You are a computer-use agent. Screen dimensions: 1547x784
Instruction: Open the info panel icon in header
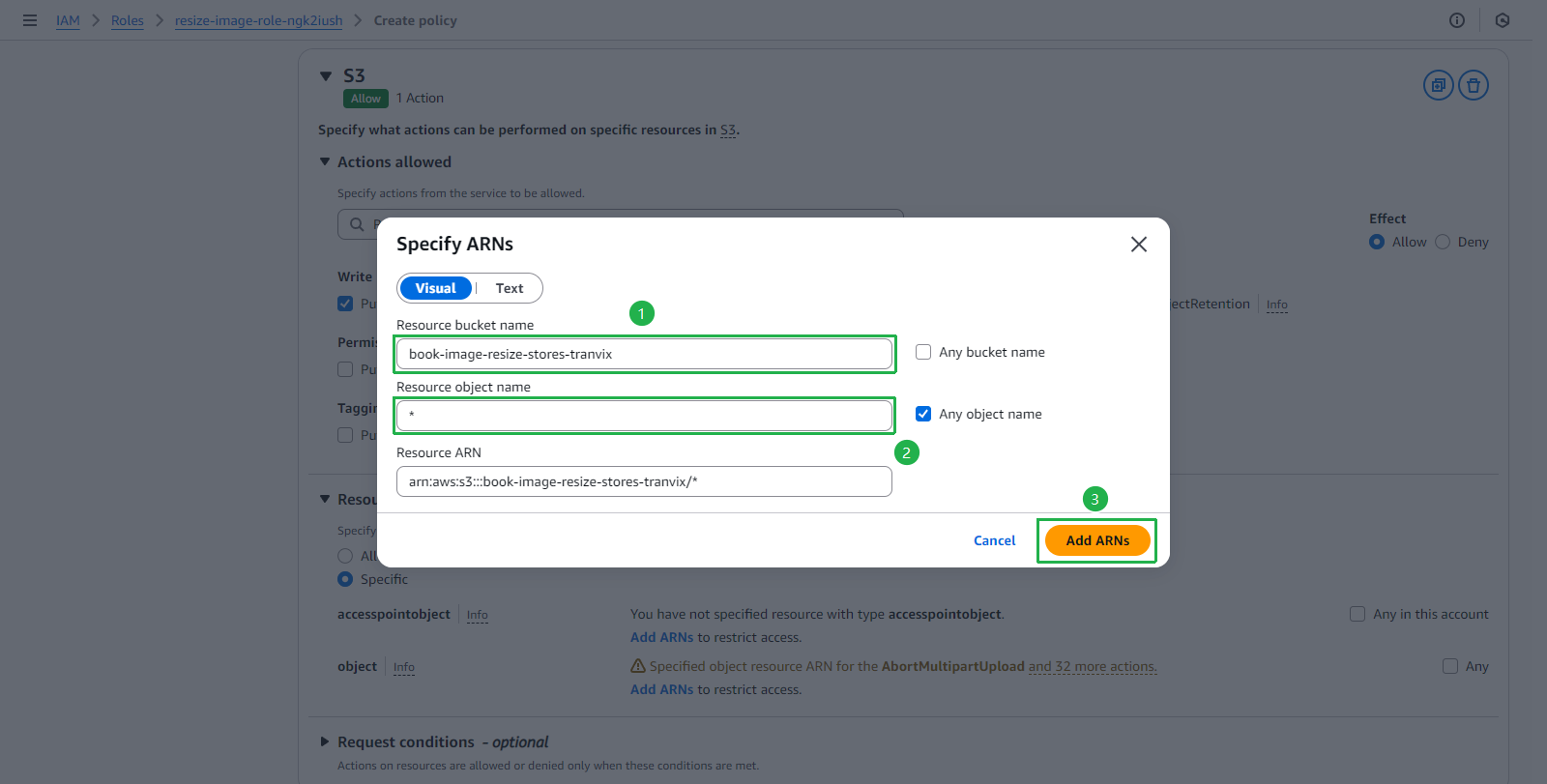[1457, 20]
